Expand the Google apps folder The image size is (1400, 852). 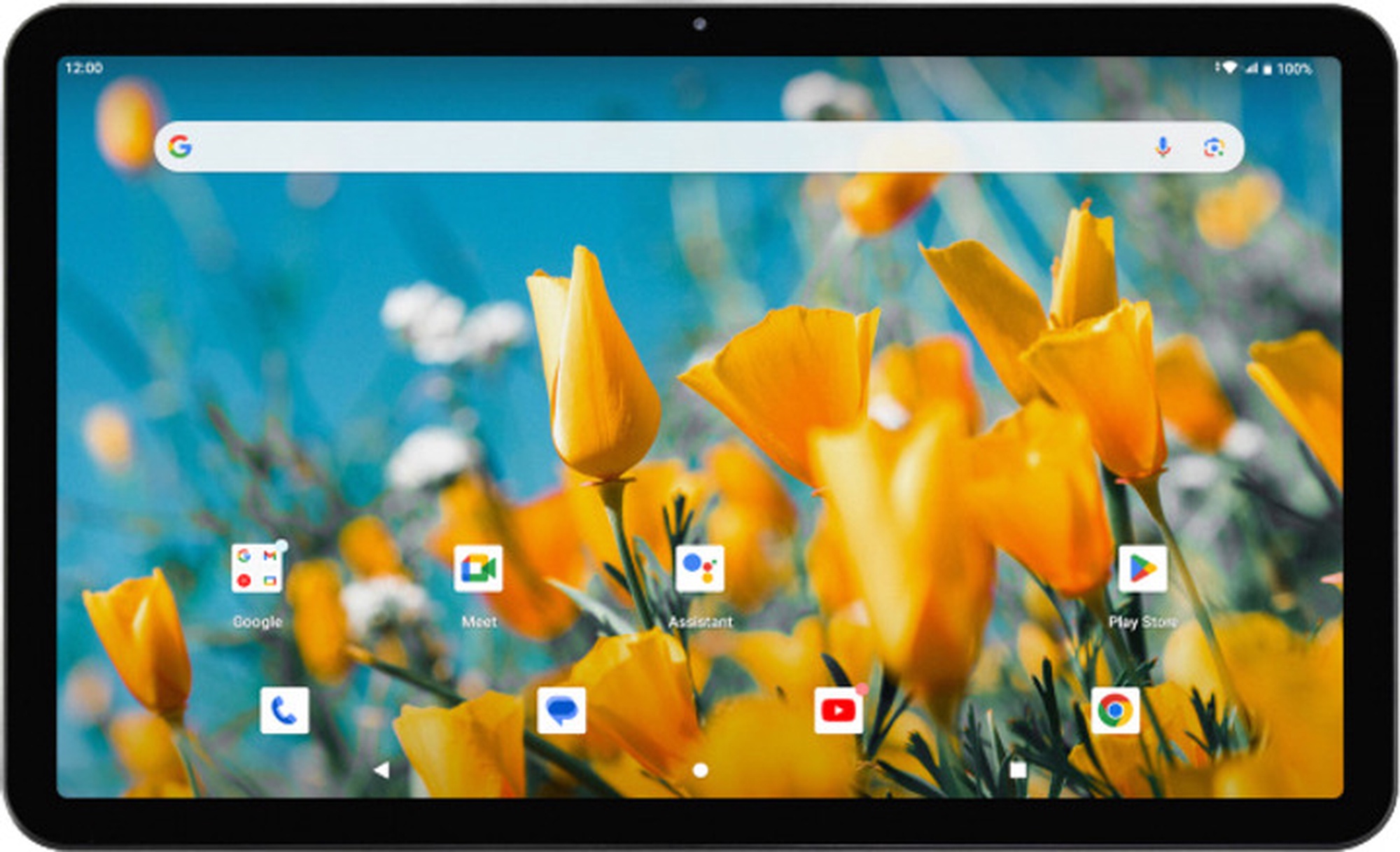point(256,568)
